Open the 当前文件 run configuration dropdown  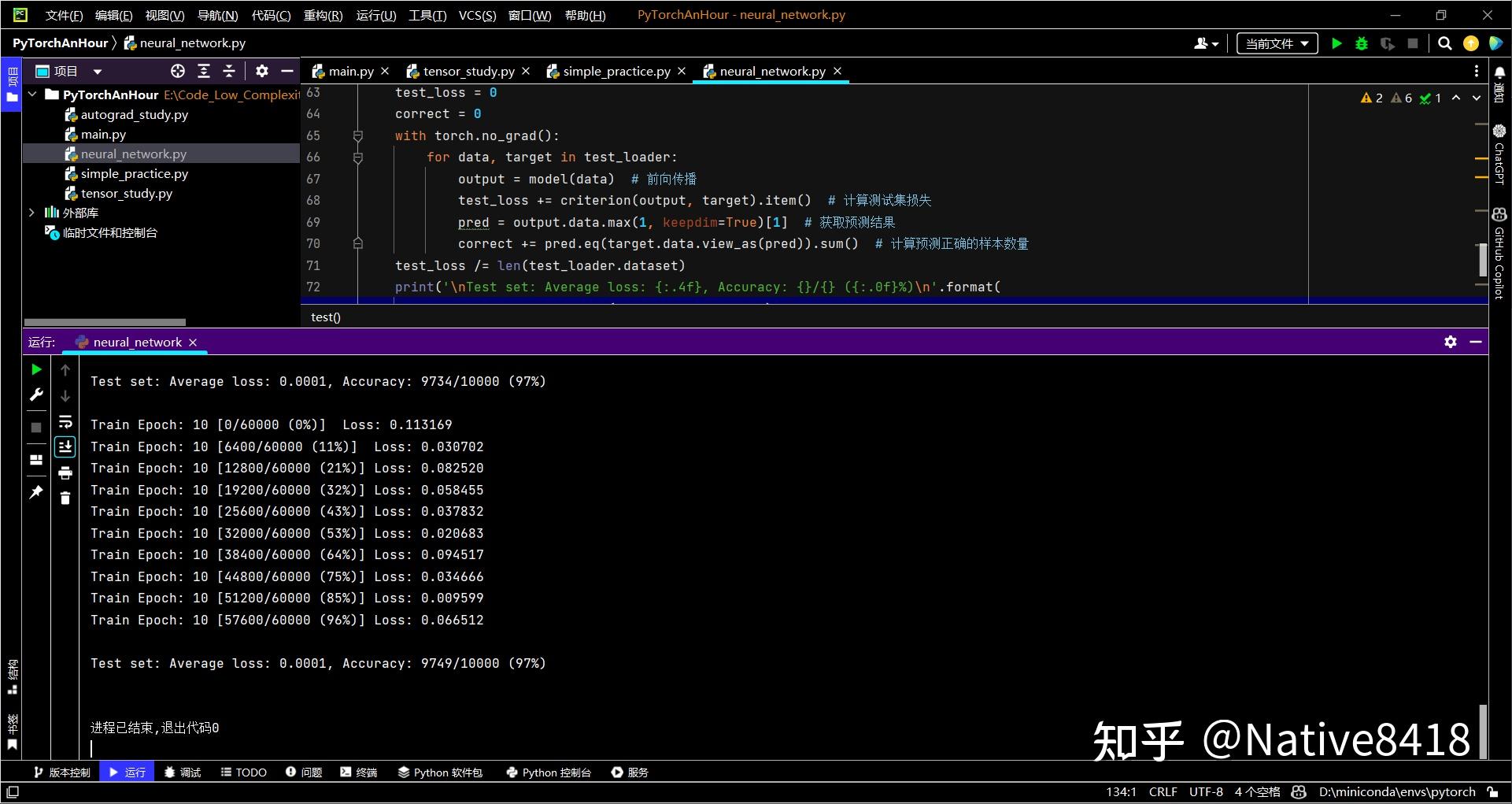[x=1276, y=43]
